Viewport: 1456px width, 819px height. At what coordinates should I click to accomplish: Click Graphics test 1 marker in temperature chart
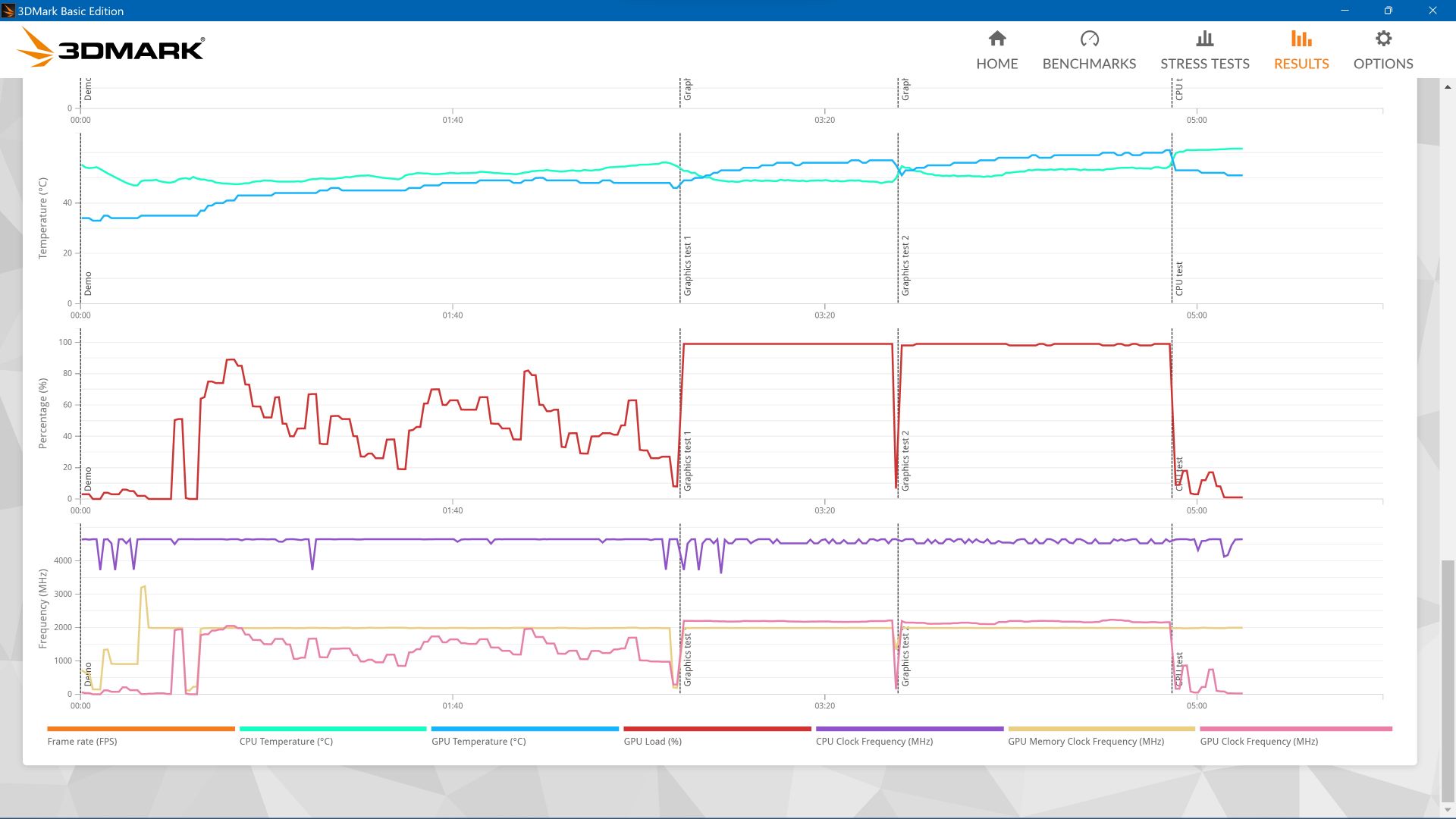click(688, 265)
